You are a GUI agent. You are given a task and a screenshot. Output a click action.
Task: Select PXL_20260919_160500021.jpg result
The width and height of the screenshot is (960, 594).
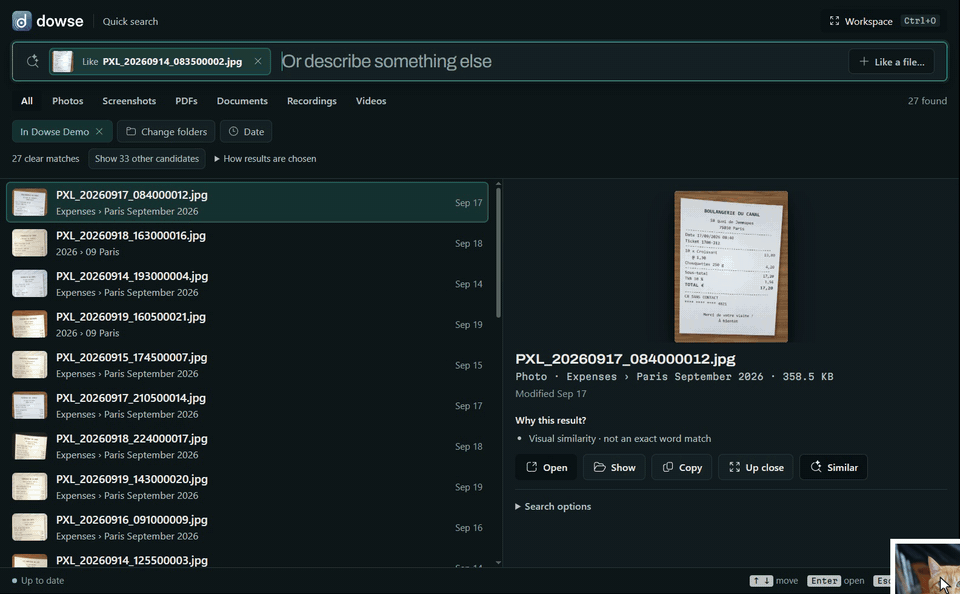(x=247, y=325)
